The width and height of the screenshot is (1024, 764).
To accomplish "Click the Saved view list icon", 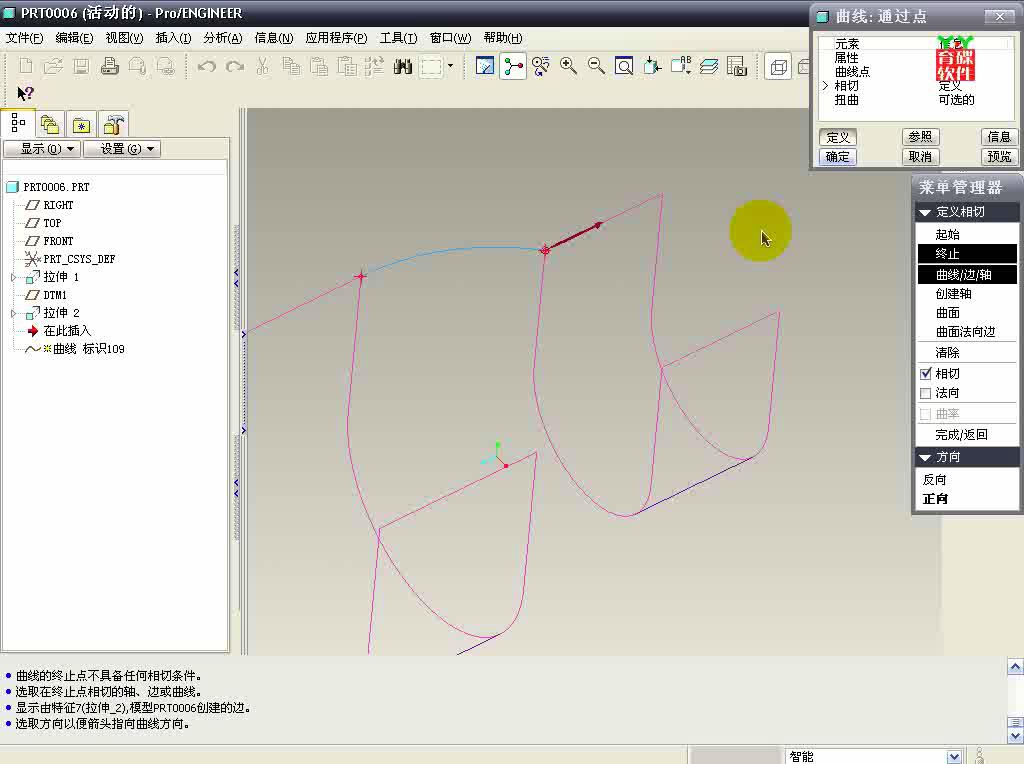I will point(680,66).
